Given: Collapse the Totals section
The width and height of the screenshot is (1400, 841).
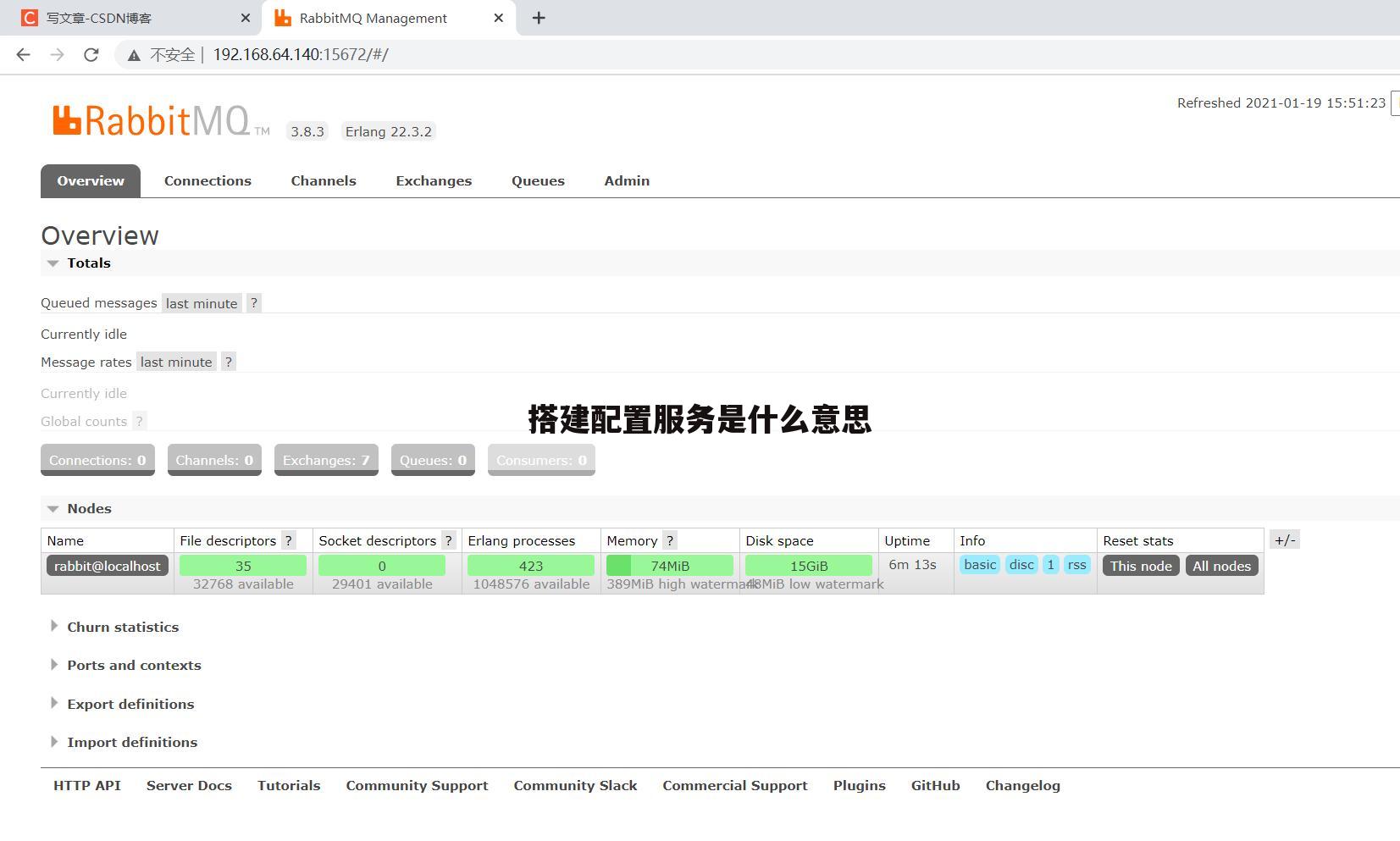Looking at the screenshot, I should [53, 263].
